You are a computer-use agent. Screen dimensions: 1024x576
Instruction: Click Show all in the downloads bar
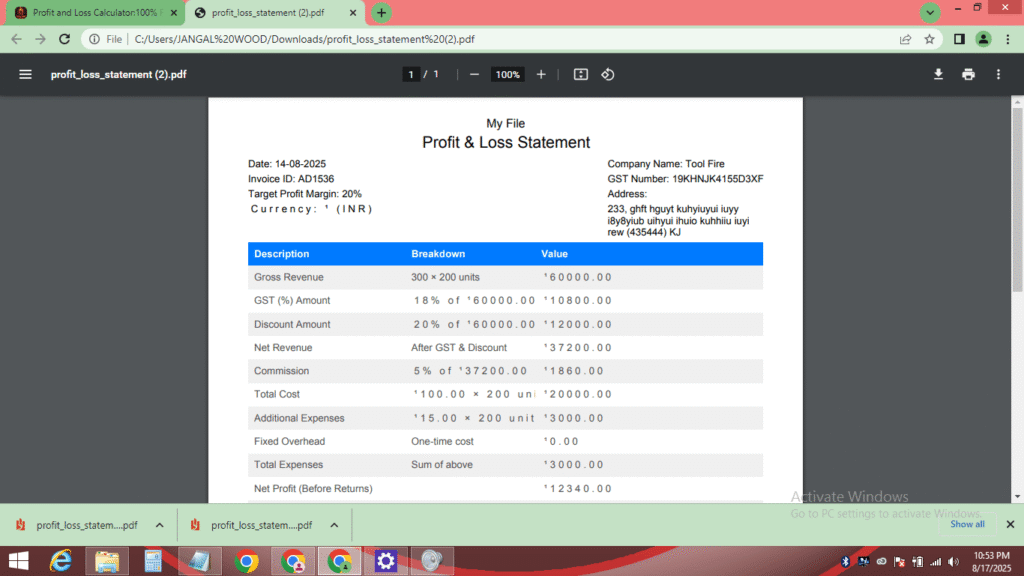tap(966, 524)
